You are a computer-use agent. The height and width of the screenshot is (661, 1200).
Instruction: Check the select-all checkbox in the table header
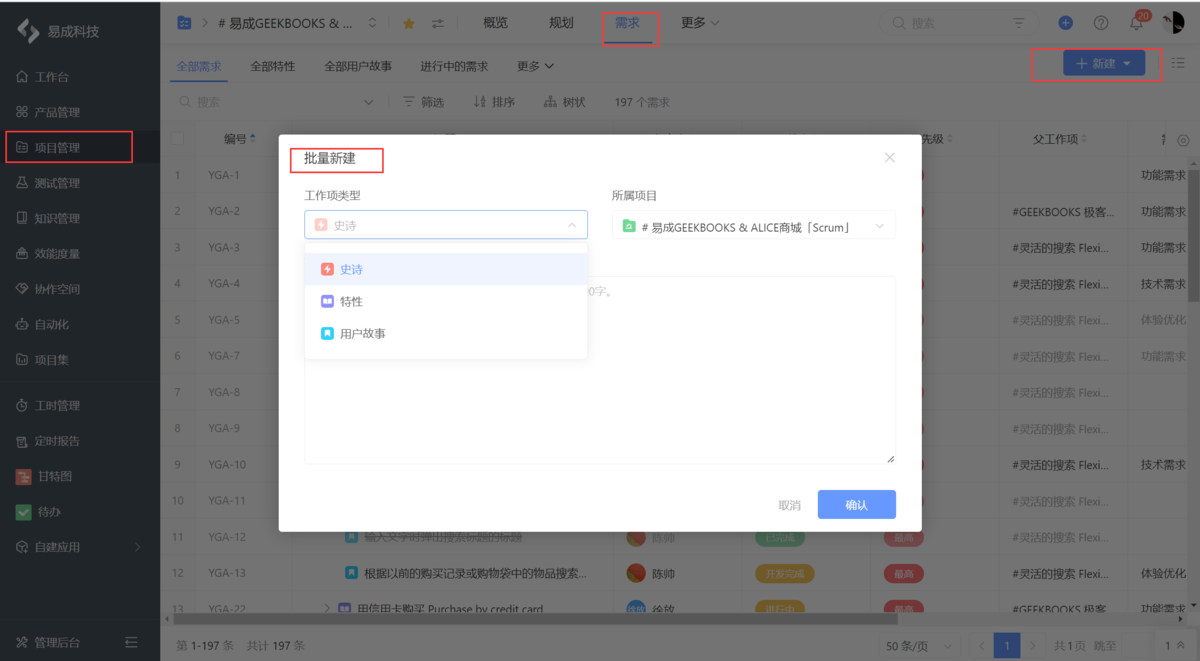(x=178, y=139)
